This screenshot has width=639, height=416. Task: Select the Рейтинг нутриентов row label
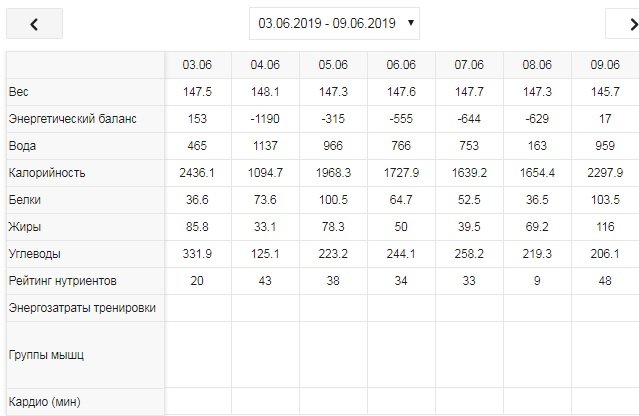[67, 281]
